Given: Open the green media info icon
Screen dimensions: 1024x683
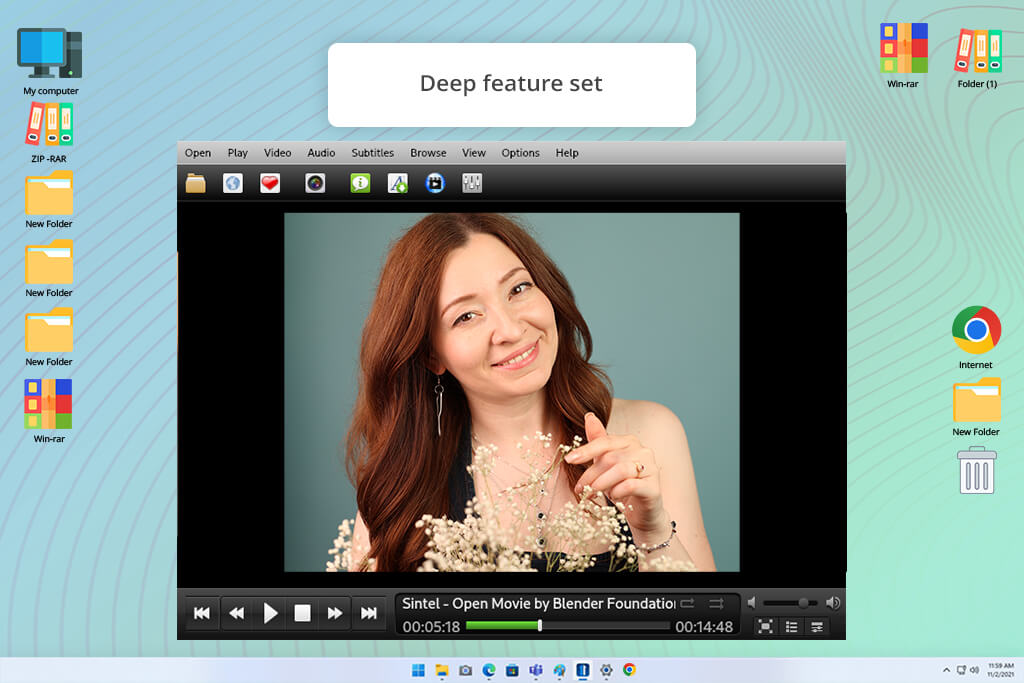Looking at the screenshot, I should tap(360, 183).
